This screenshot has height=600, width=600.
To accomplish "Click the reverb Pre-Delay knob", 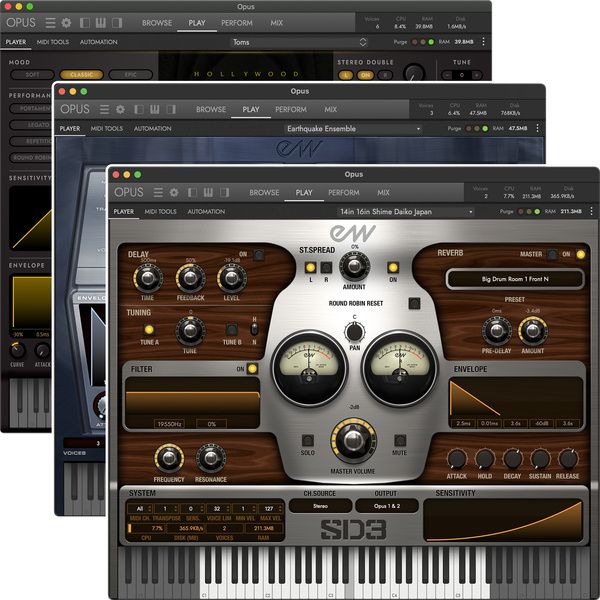I will tap(496, 331).
